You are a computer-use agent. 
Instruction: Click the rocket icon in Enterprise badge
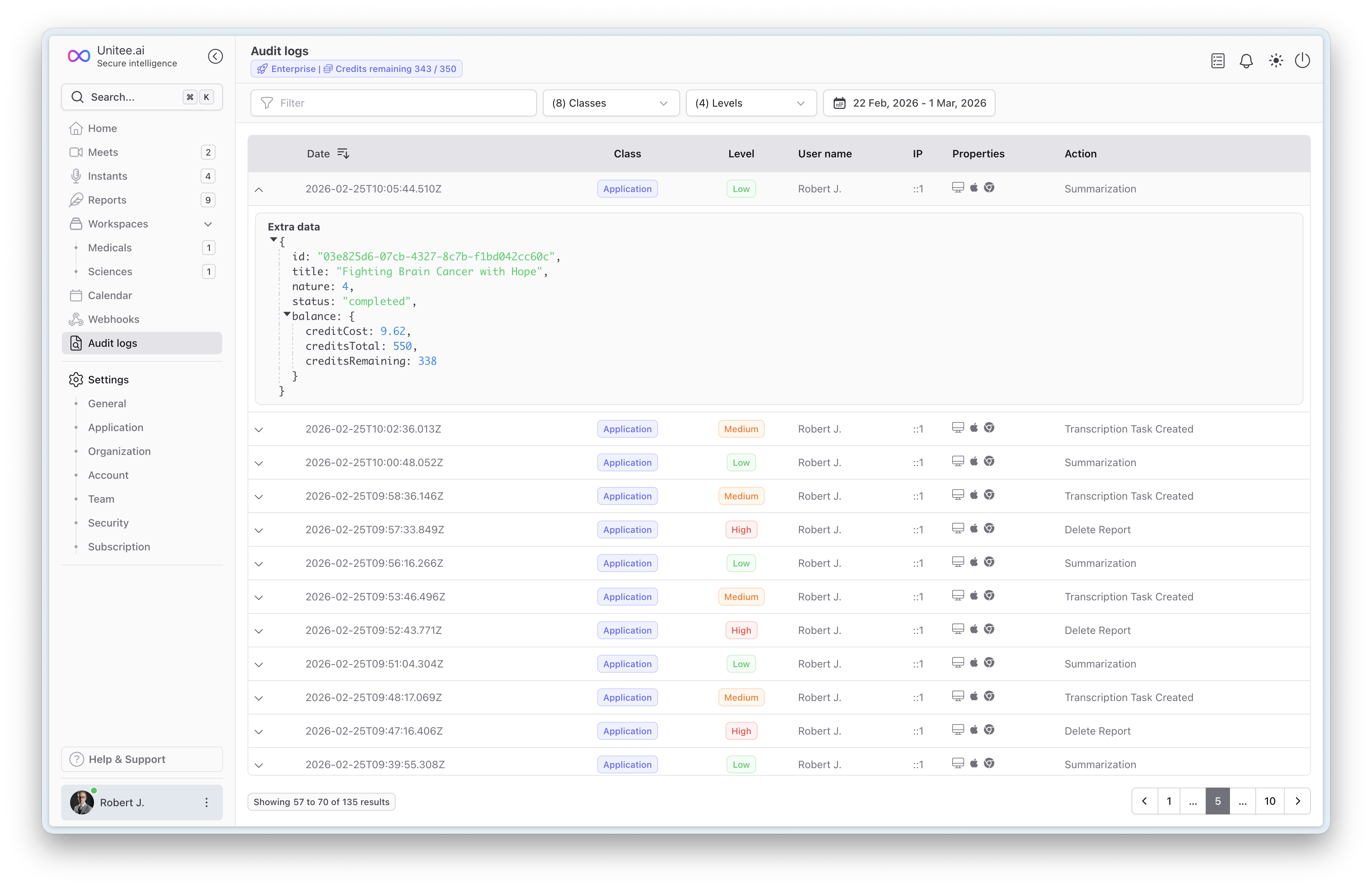tap(262, 69)
